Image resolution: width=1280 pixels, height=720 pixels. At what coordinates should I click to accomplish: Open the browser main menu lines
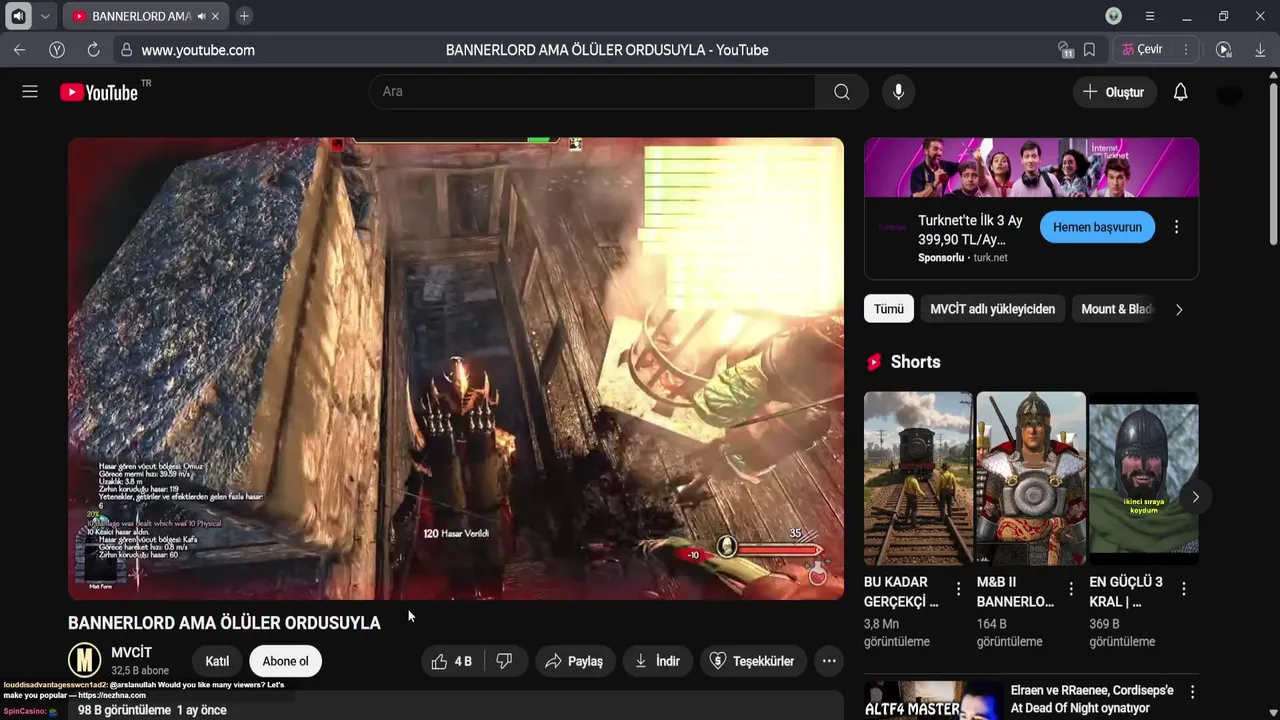pos(1150,16)
